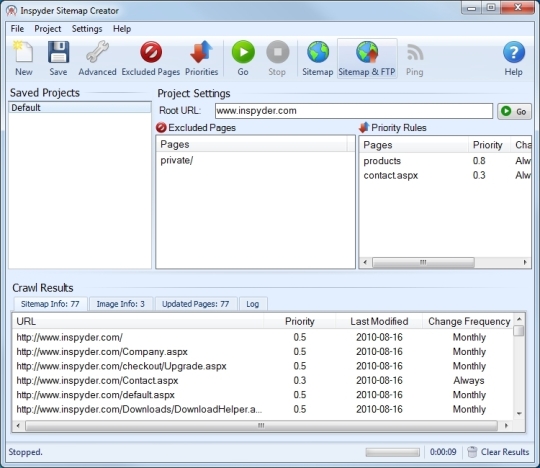The width and height of the screenshot is (540, 468).
Task: Click the Ping feed icon
Action: (x=415, y=58)
